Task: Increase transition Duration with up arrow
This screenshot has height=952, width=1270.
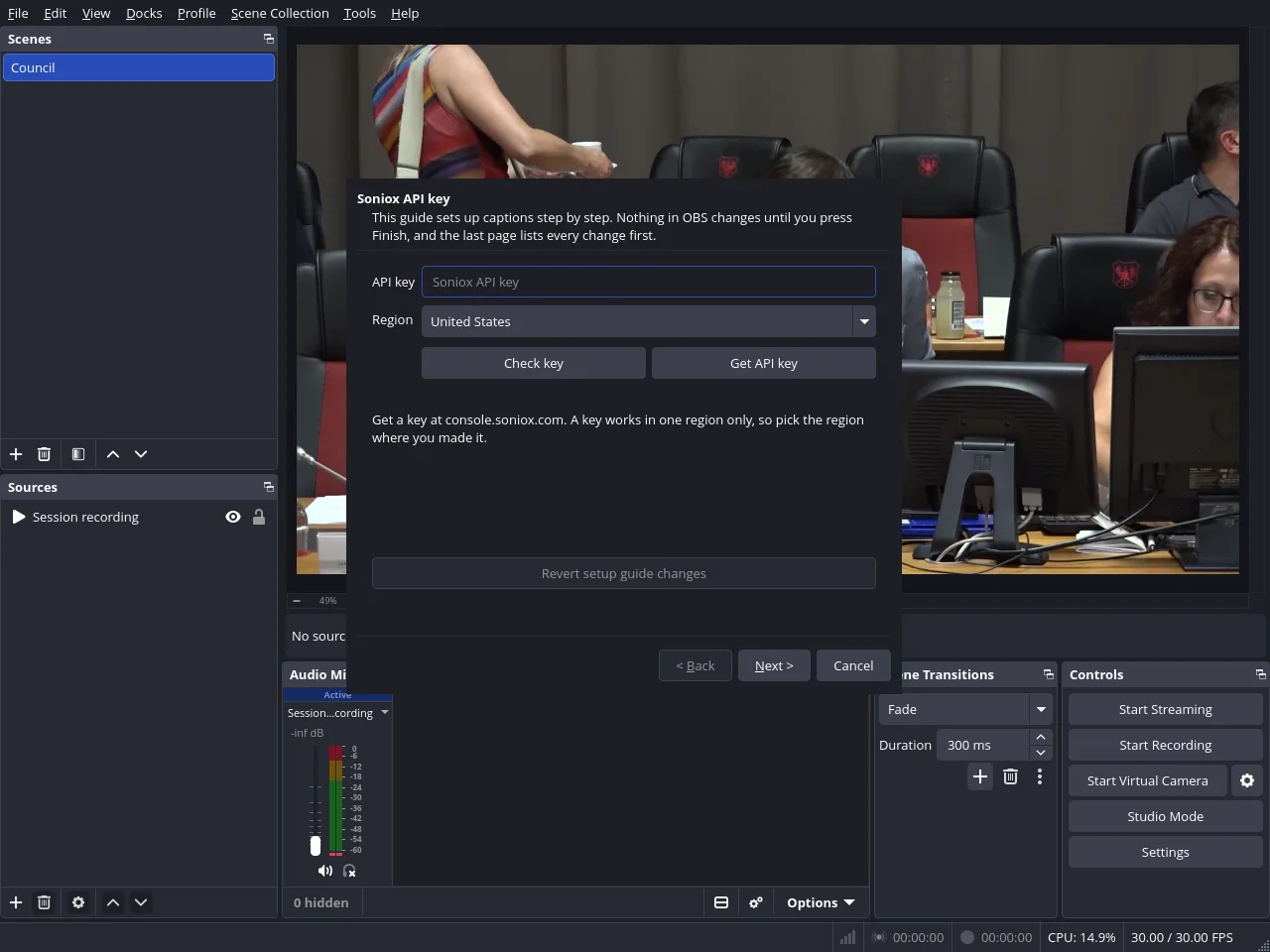Action: tap(1041, 737)
